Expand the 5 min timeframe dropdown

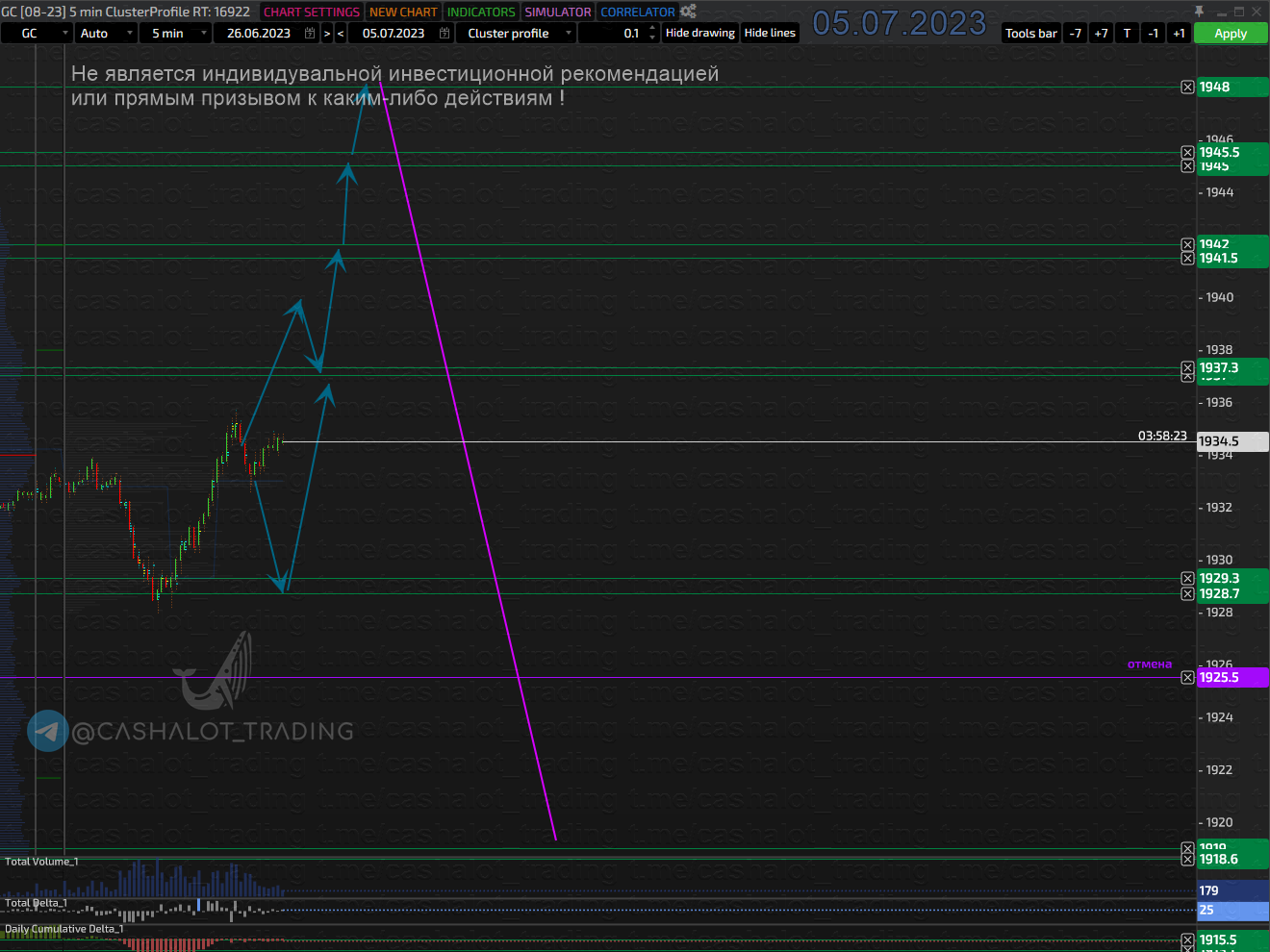[204, 33]
